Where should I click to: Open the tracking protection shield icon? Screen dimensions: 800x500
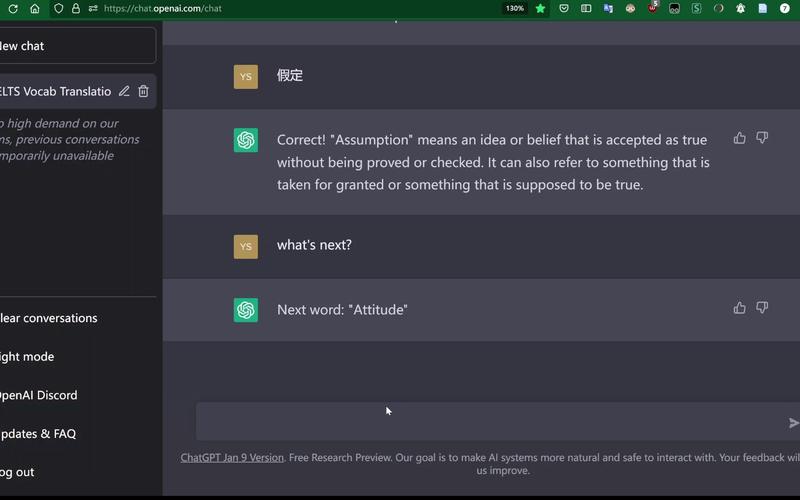tap(59, 9)
